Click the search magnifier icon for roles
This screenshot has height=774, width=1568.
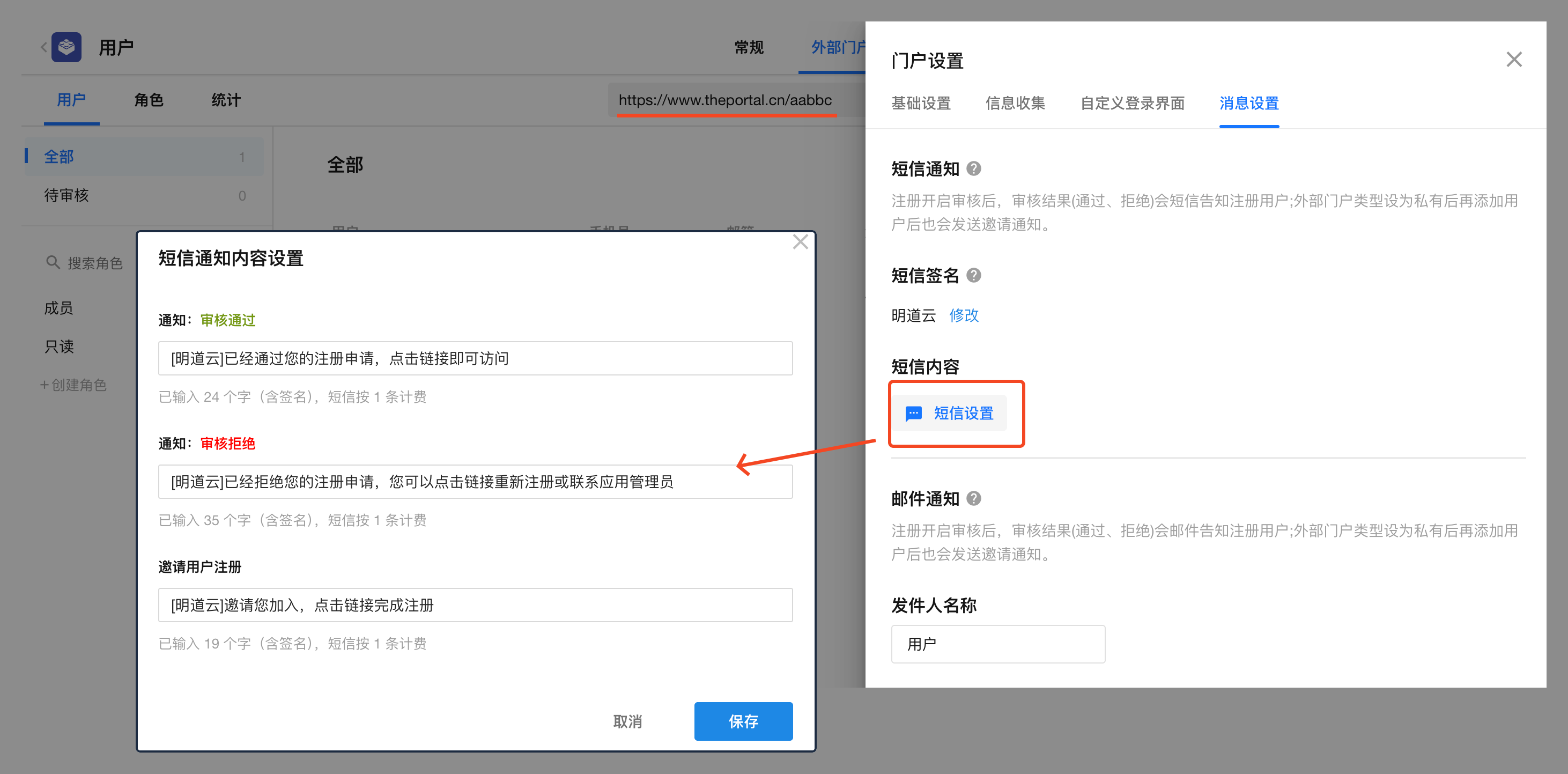click(53, 262)
